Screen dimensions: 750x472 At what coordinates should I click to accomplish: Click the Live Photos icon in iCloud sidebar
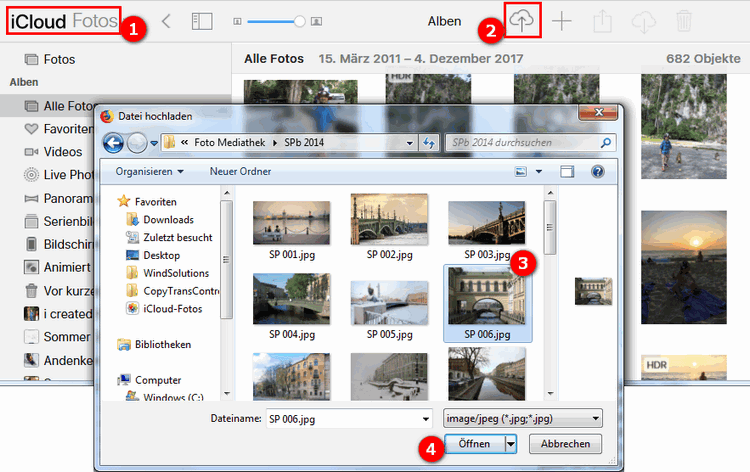click(31, 175)
